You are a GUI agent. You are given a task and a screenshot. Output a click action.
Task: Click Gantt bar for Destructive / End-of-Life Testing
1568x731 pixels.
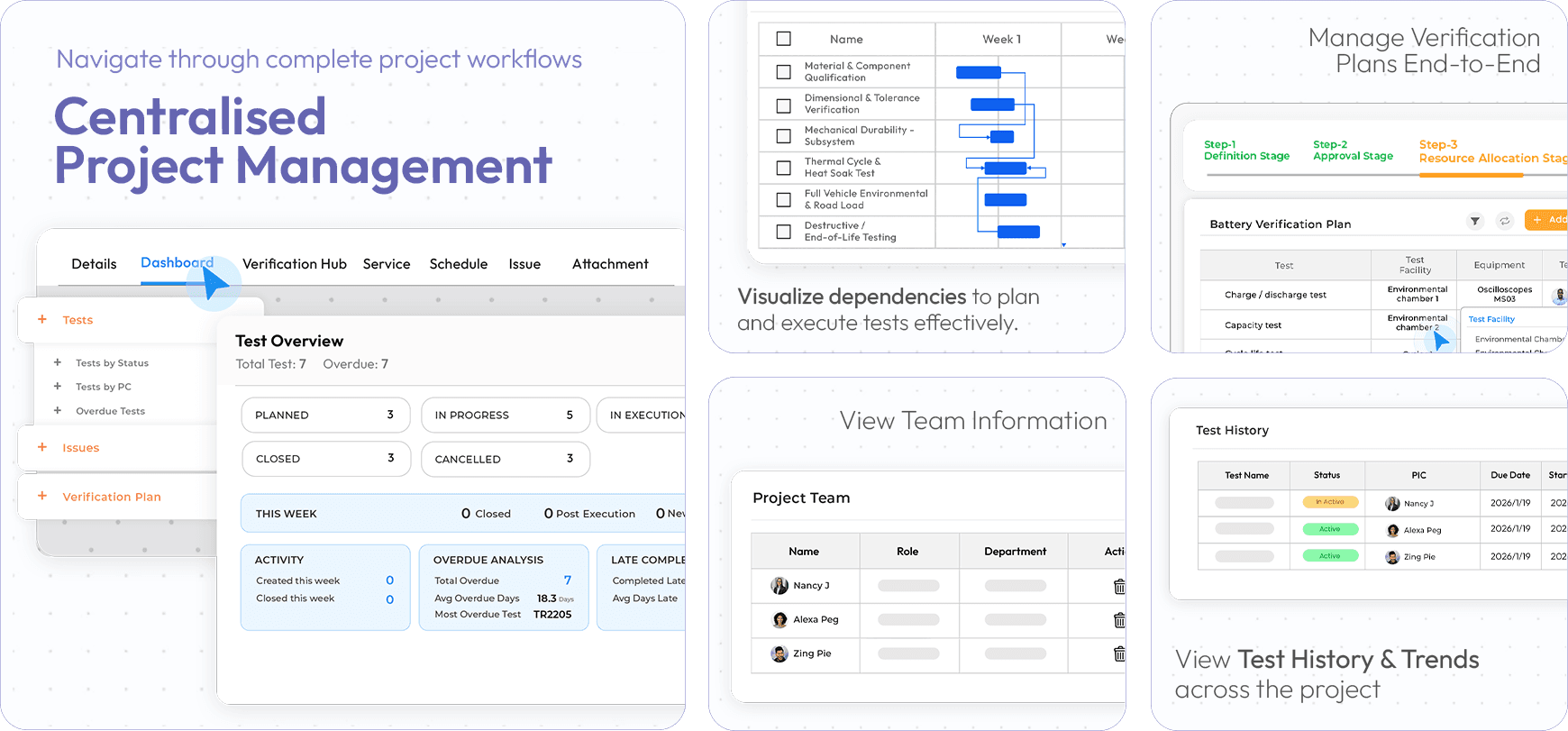pos(1019,232)
